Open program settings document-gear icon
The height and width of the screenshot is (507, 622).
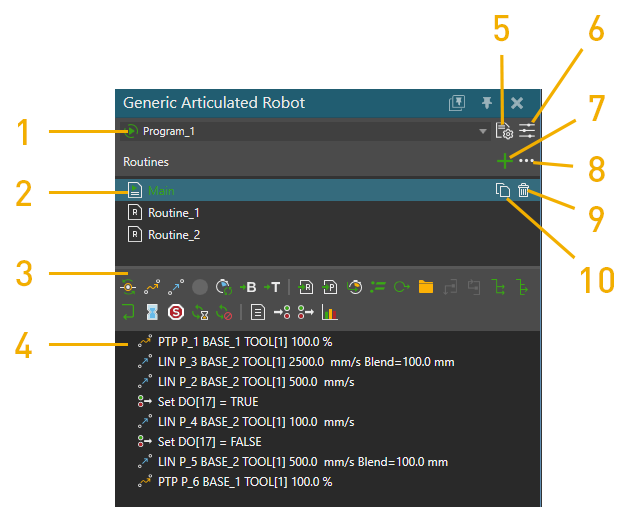coord(504,131)
